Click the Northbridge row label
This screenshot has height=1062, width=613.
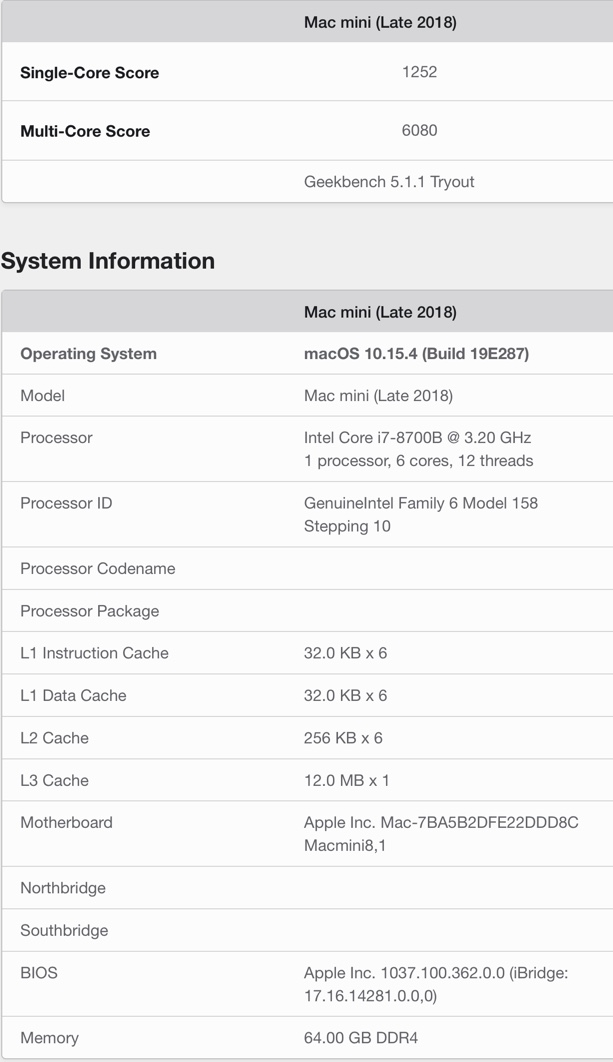pyautogui.click(x=63, y=888)
